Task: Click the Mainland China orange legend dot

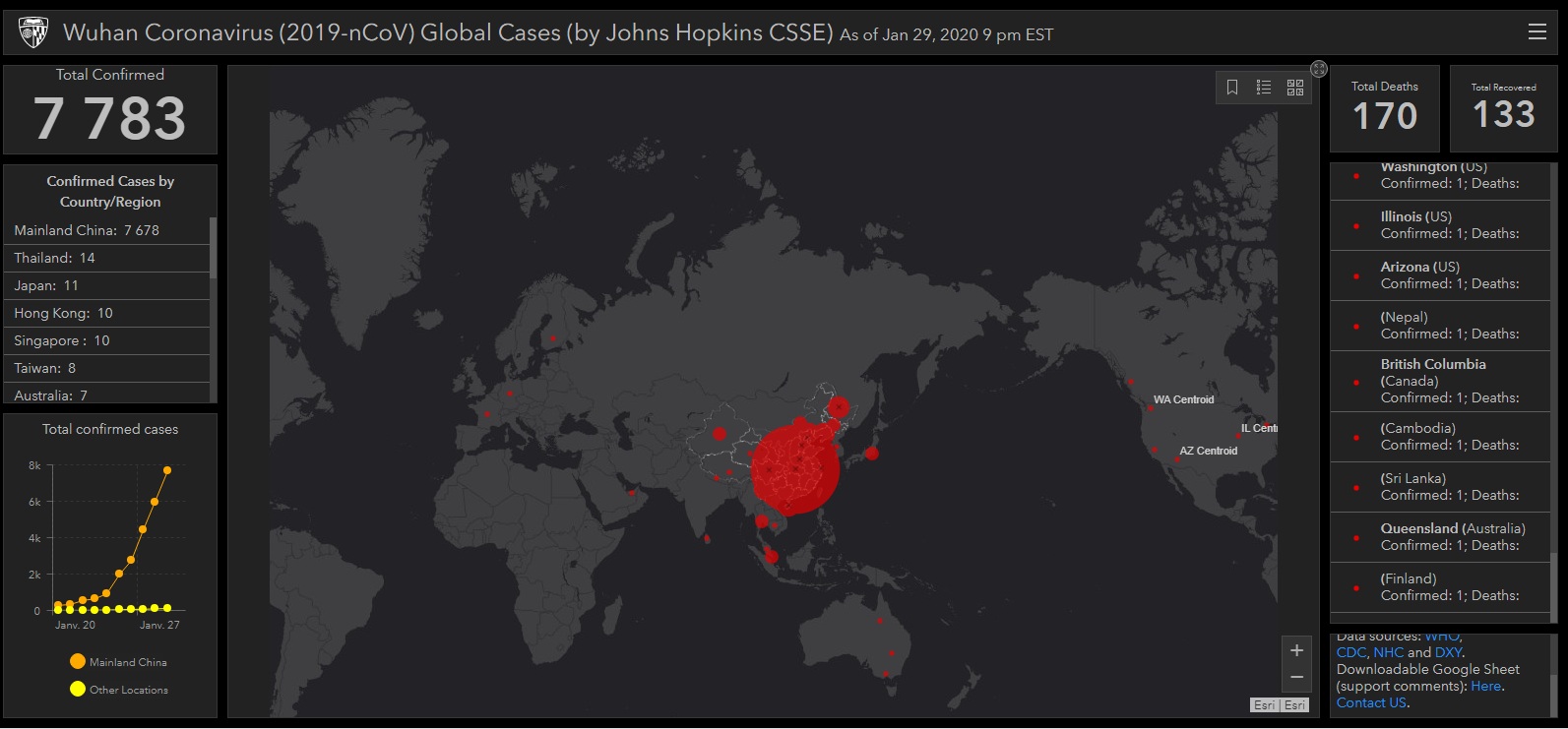Action: coord(78,661)
